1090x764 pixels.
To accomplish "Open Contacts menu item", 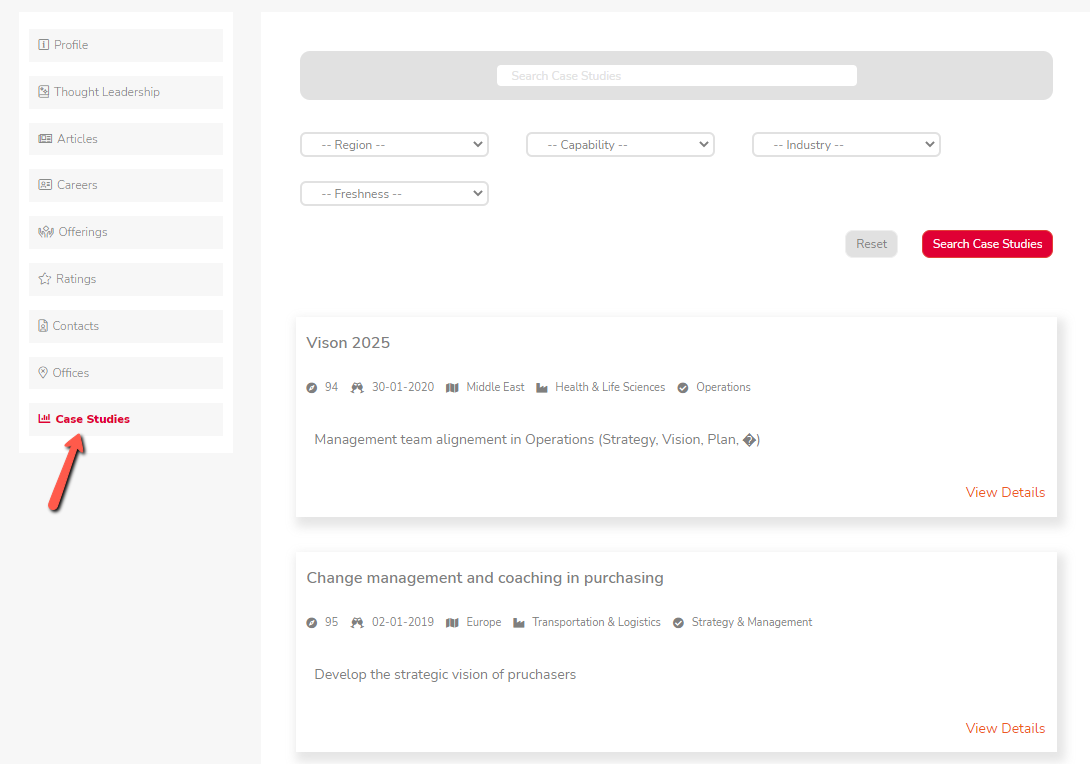I will (126, 326).
